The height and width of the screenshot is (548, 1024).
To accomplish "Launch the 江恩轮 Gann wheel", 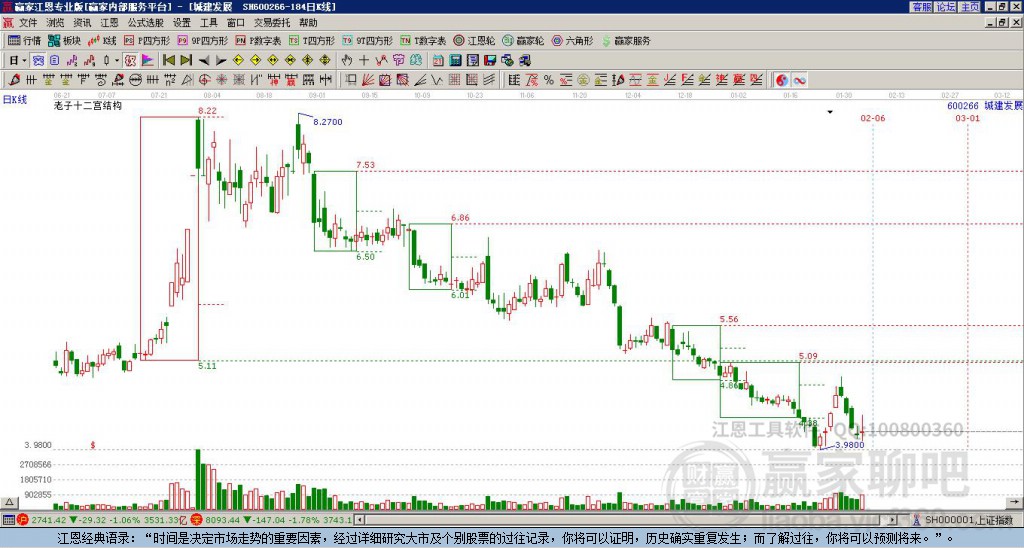I will click(x=475, y=40).
